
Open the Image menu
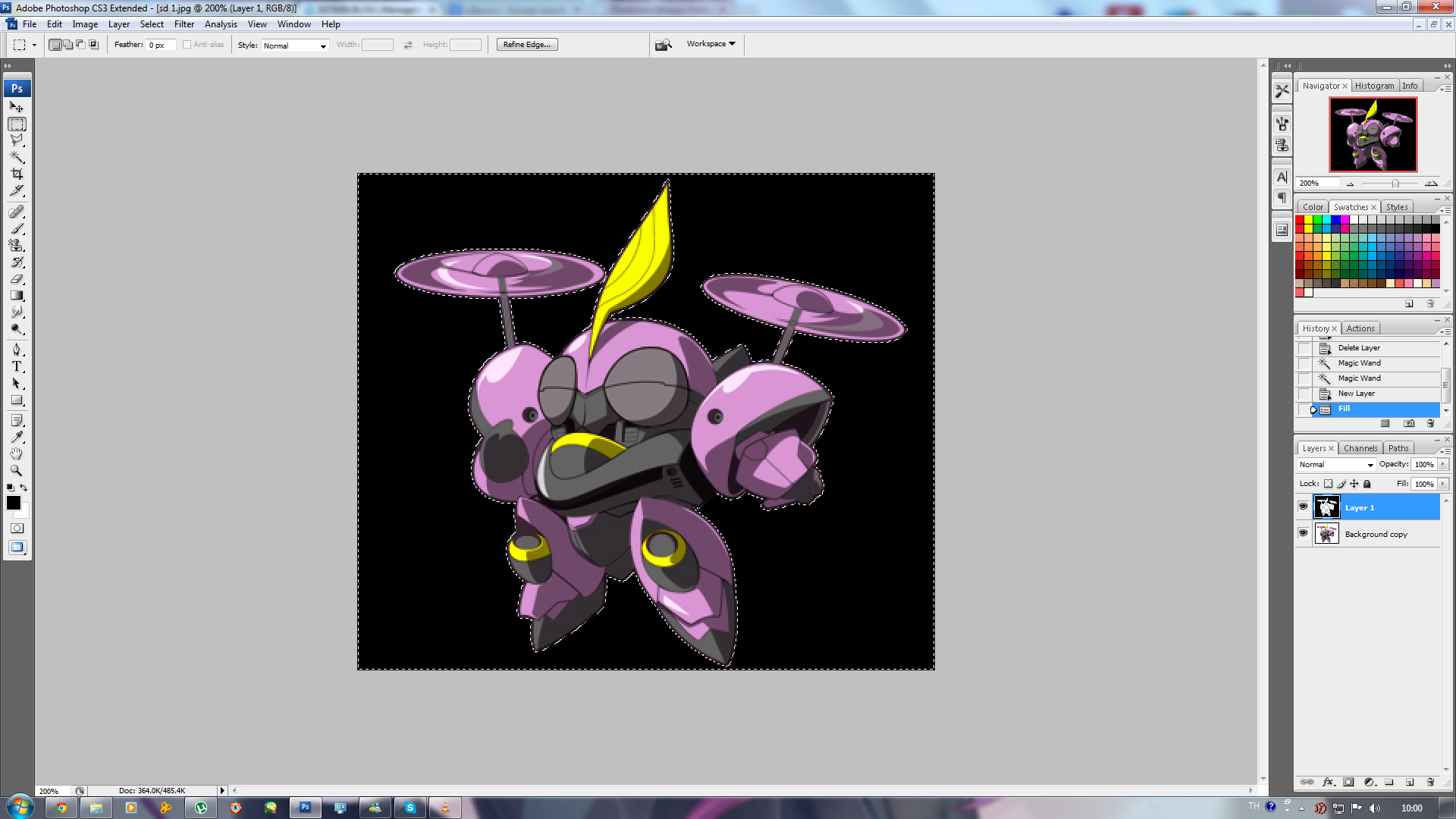pyautogui.click(x=85, y=24)
